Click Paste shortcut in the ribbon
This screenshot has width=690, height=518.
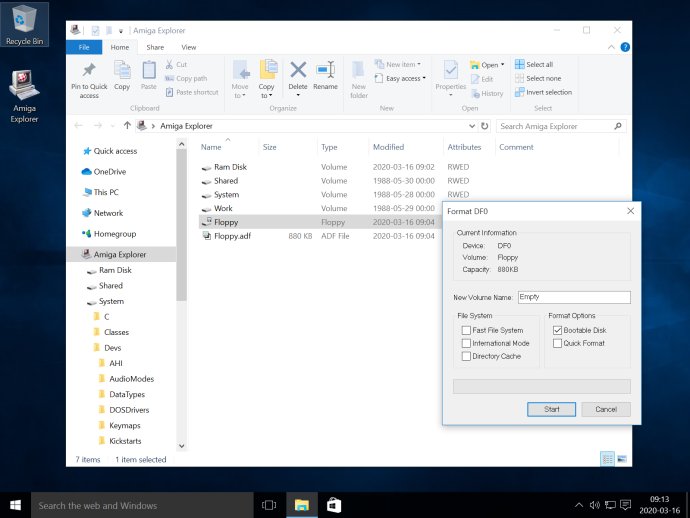click(x=191, y=92)
